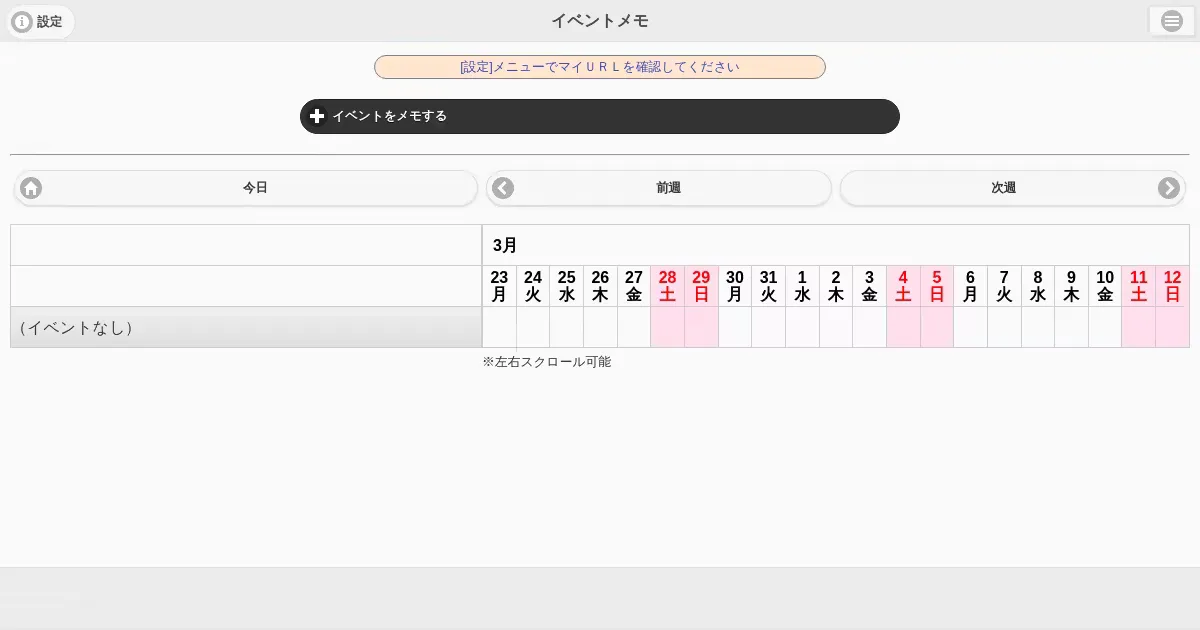Screen dimensions: 1200x630
Task: Select the 23 月 date column header
Action: coord(499,286)
